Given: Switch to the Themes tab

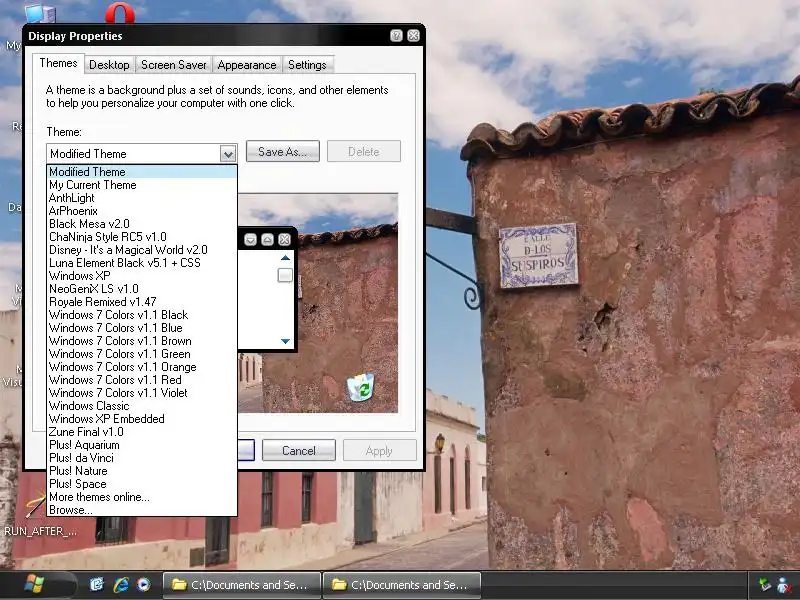Looking at the screenshot, I should (58, 63).
